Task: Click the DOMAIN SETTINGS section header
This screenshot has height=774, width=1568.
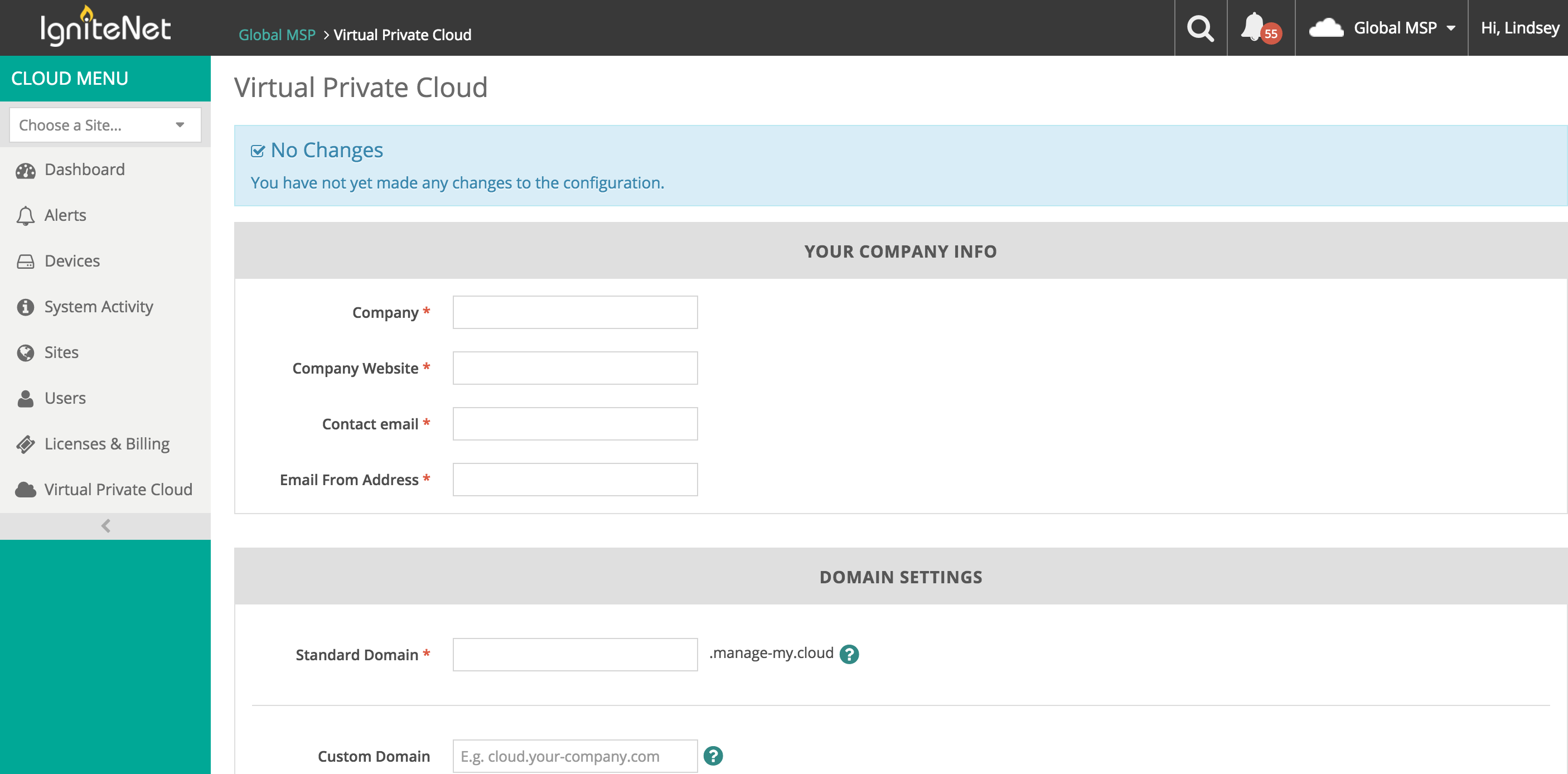Action: point(901,577)
